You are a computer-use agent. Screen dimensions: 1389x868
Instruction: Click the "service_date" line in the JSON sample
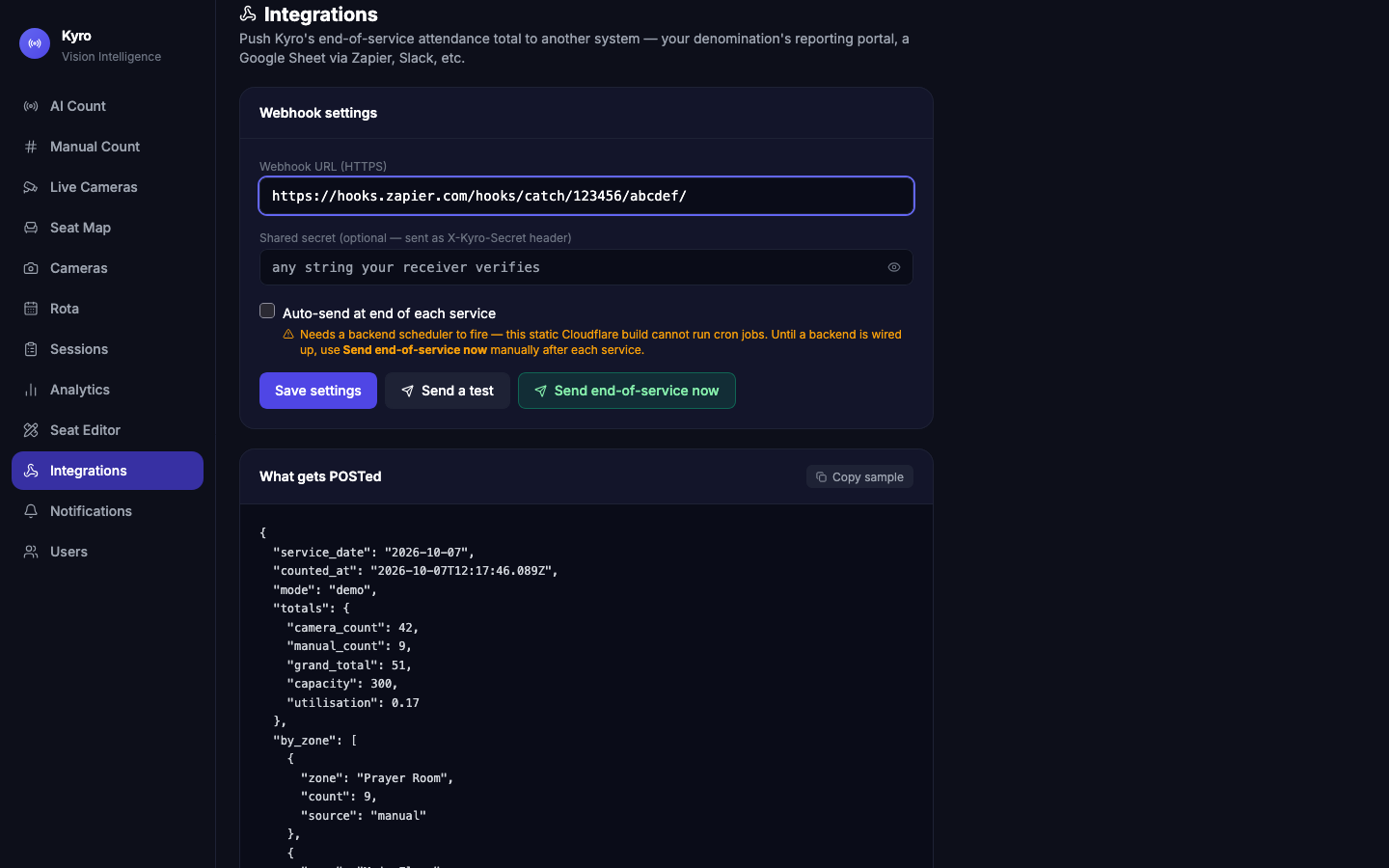(x=373, y=553)
